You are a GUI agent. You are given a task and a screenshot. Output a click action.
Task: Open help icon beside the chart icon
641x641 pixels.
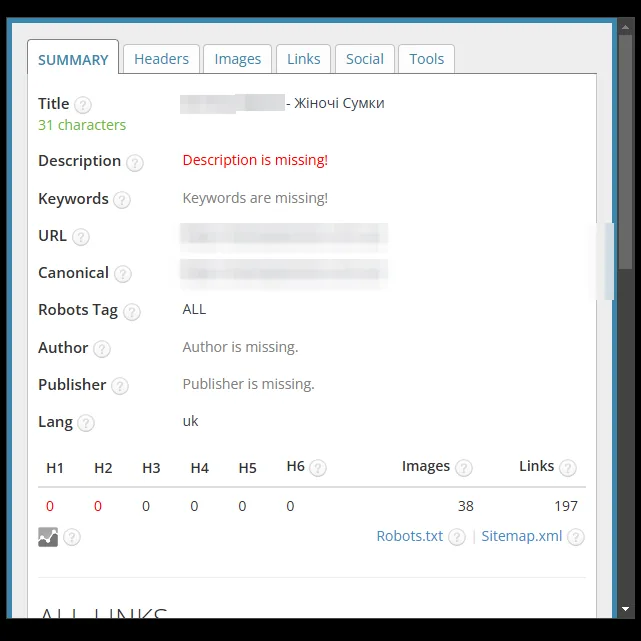click(x=72, y=537)
